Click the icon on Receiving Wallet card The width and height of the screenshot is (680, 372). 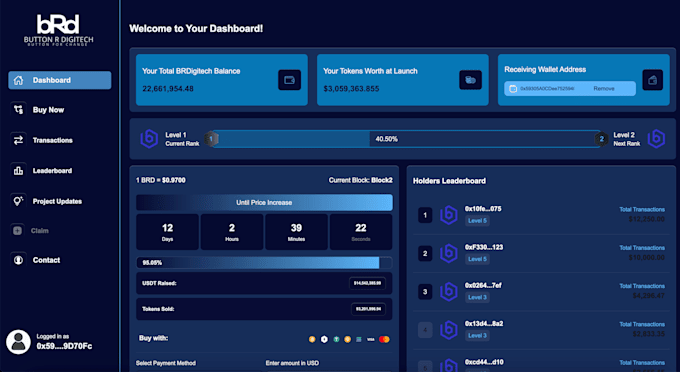653,80
